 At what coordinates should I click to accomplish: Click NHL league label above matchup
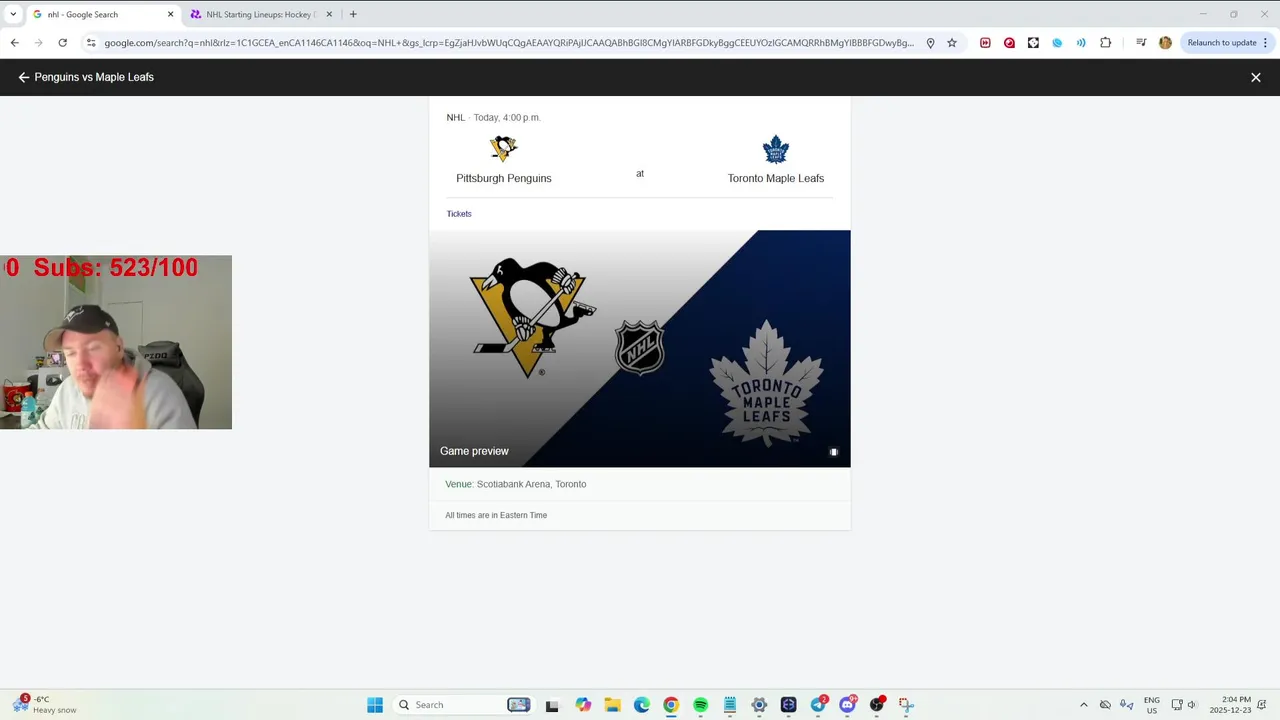tap(455, 117)
